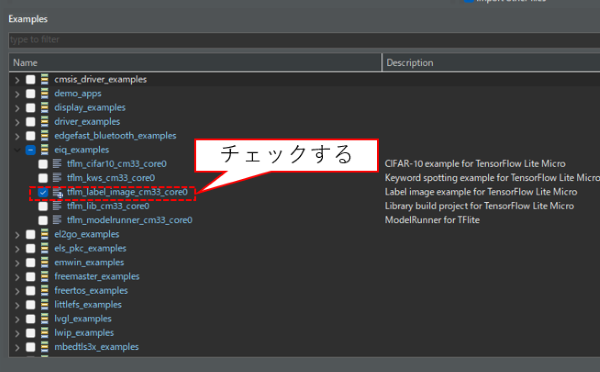Click the tflm_label_image_cm33_core0 project icon

tap(58, 193)
